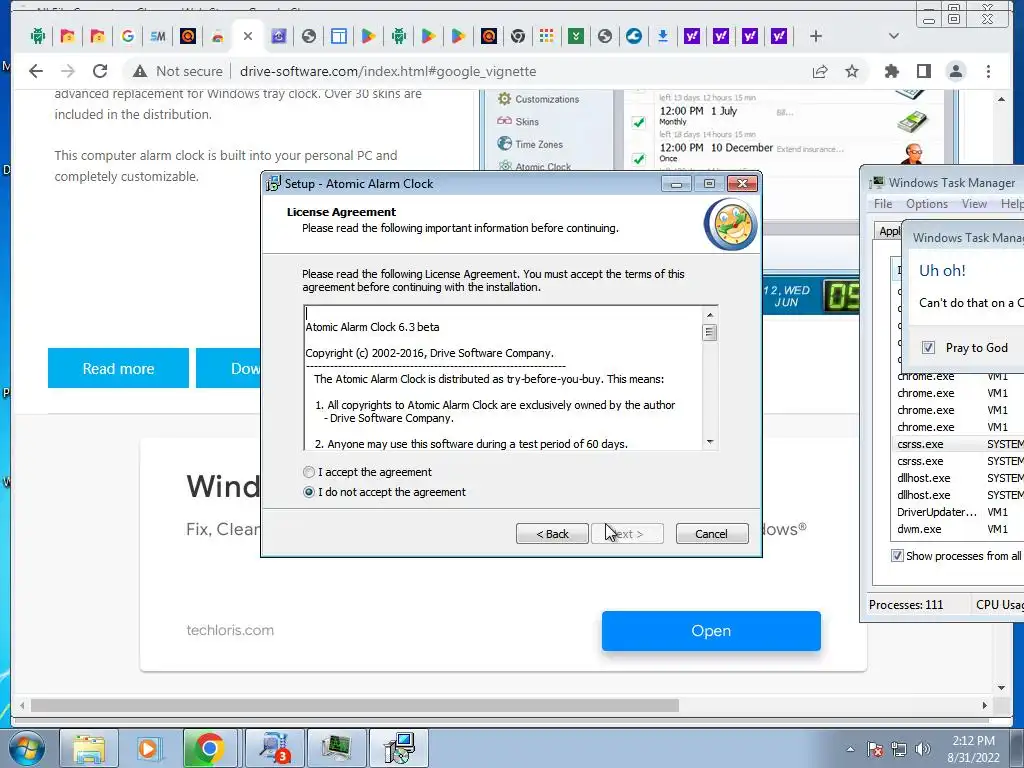This screenshot has width=1024, height=768.
Task: Click the Setup installer taskbar icon
Action: pyautogui.click(x=399, y=748)
